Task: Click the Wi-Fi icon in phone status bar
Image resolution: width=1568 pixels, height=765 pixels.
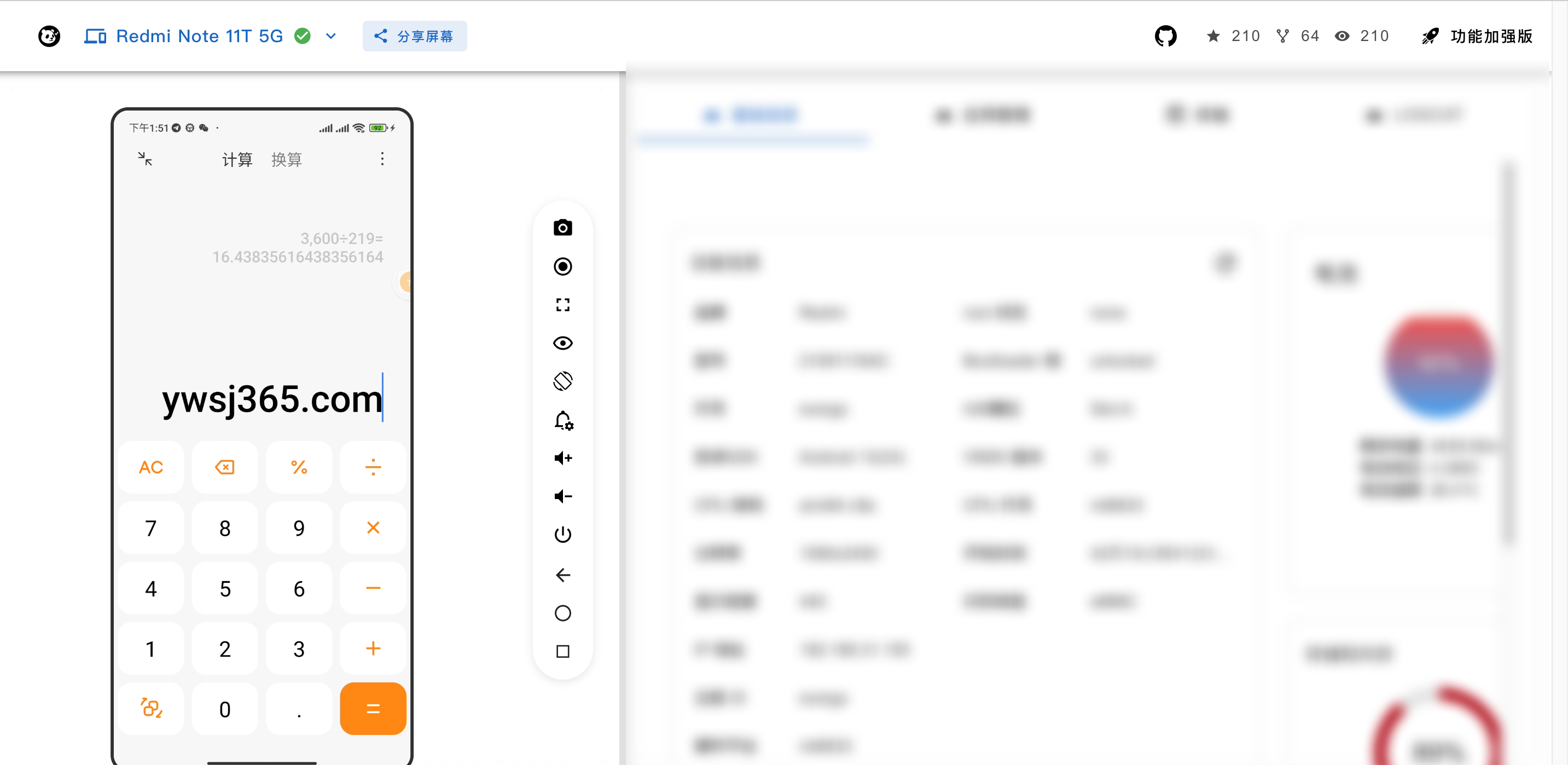Action: 359,128
